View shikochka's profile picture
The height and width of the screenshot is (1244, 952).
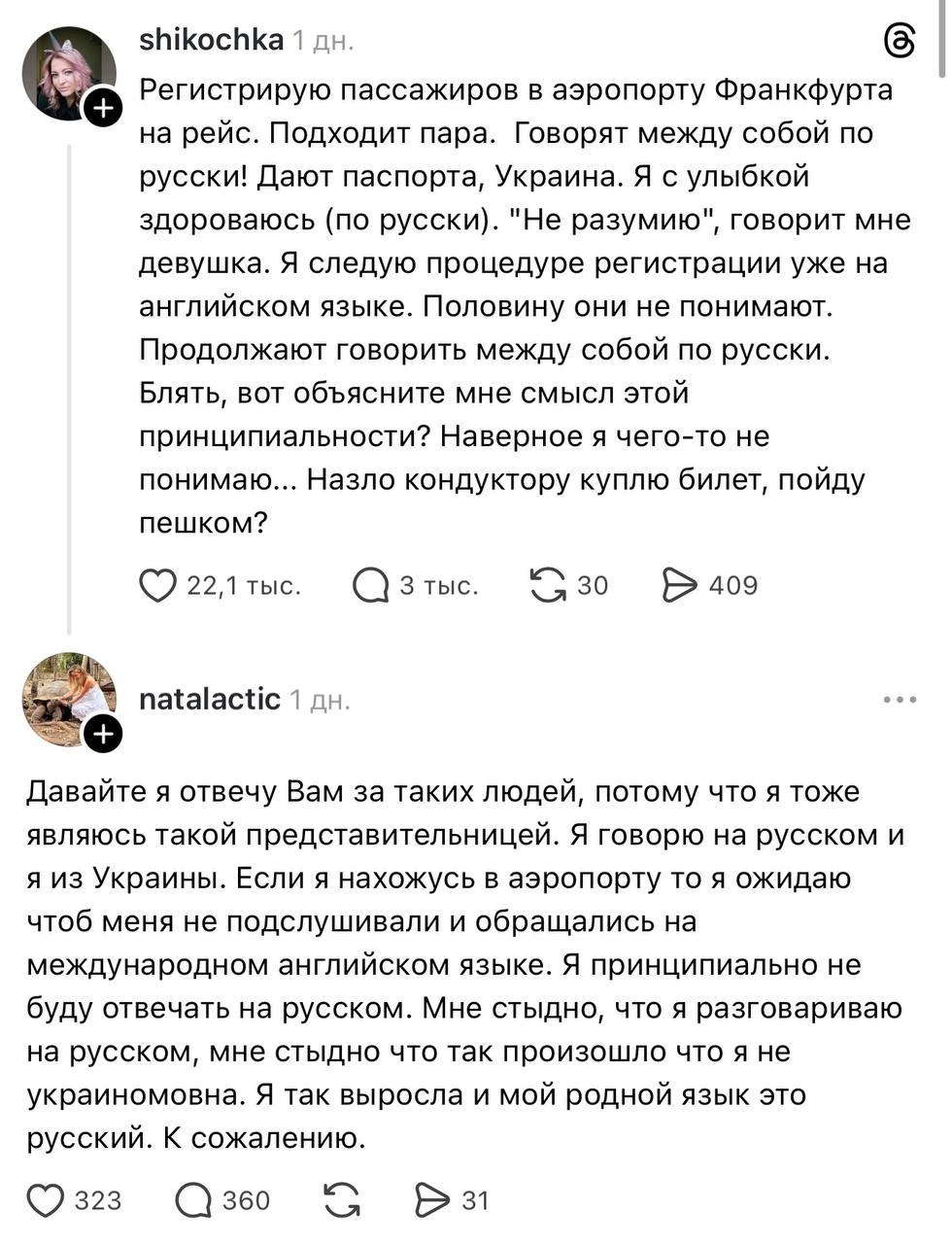66,72
